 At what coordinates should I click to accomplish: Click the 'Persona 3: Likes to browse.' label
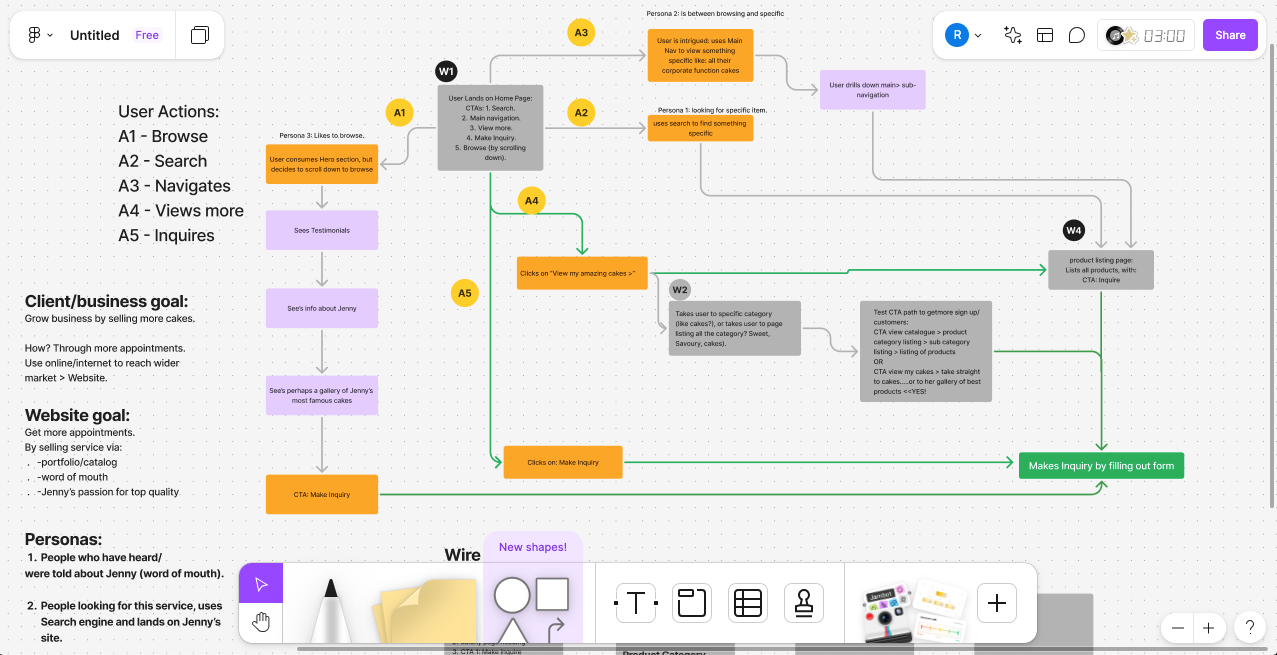322,135
